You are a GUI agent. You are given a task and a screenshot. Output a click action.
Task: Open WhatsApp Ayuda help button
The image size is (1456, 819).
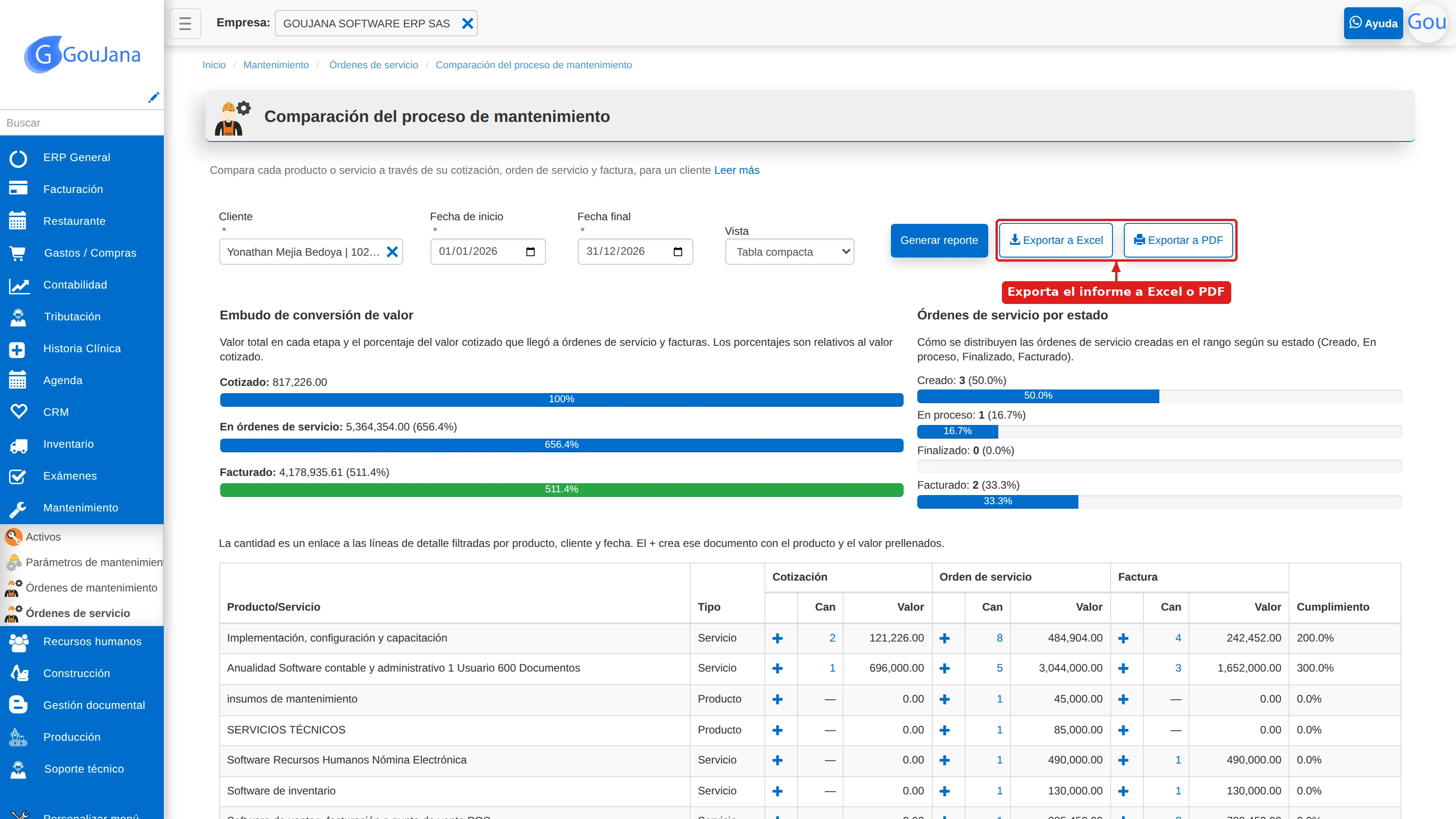[1373, 23]
